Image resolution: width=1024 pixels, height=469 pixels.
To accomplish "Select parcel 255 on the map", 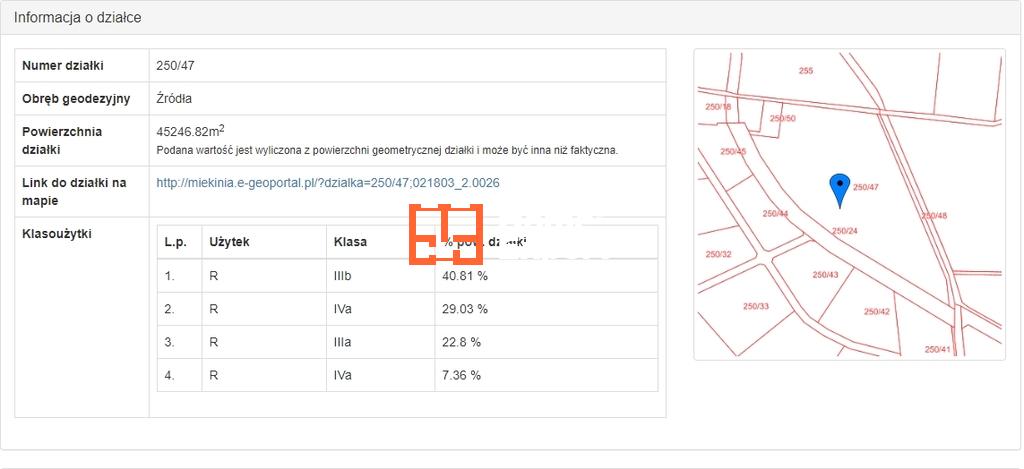I will pyautogui.click(x=806, y=71).
